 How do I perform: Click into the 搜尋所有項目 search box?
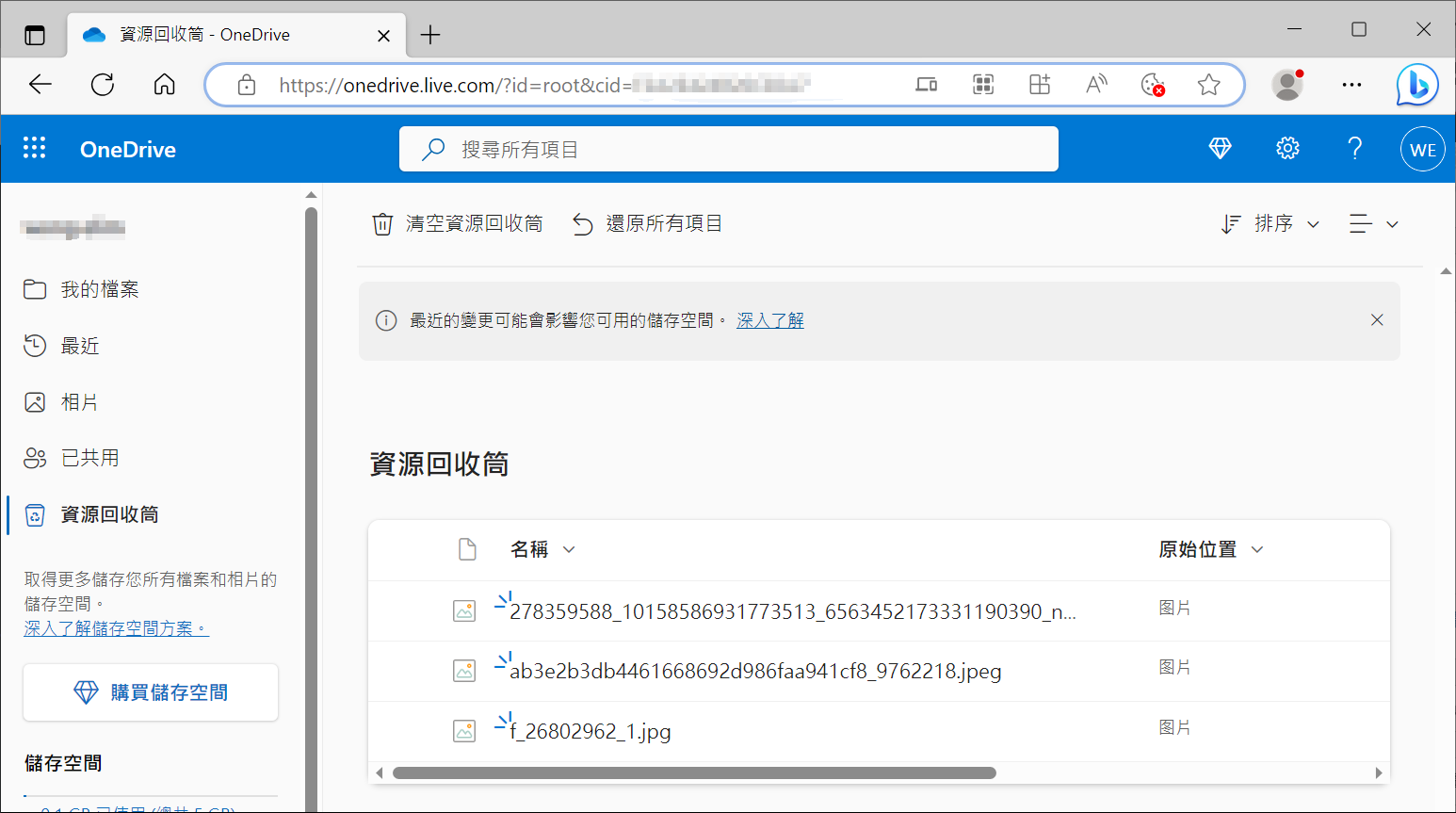[729, 149]
